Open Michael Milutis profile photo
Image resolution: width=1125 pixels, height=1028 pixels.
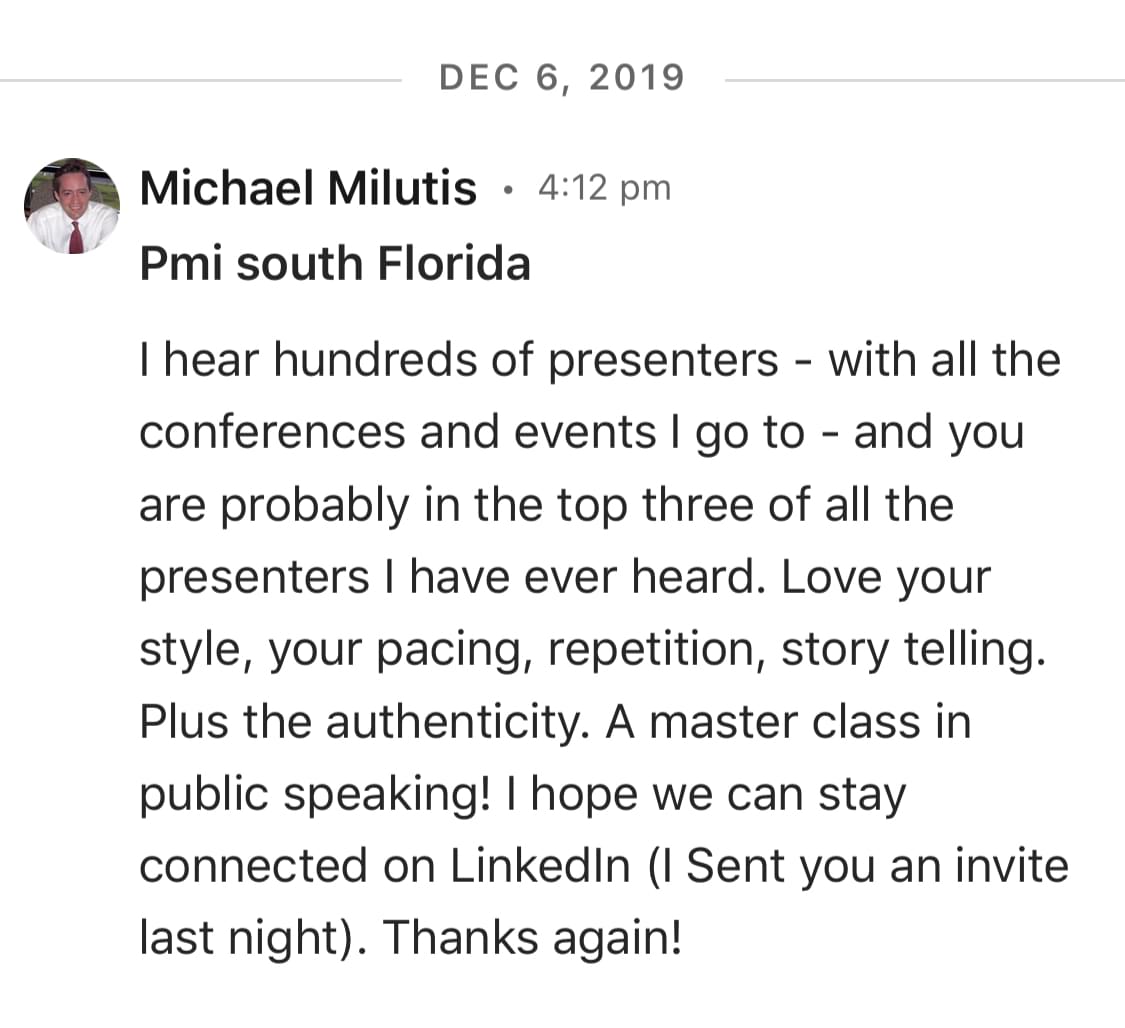pyautogui.click(x=72, y=206)
